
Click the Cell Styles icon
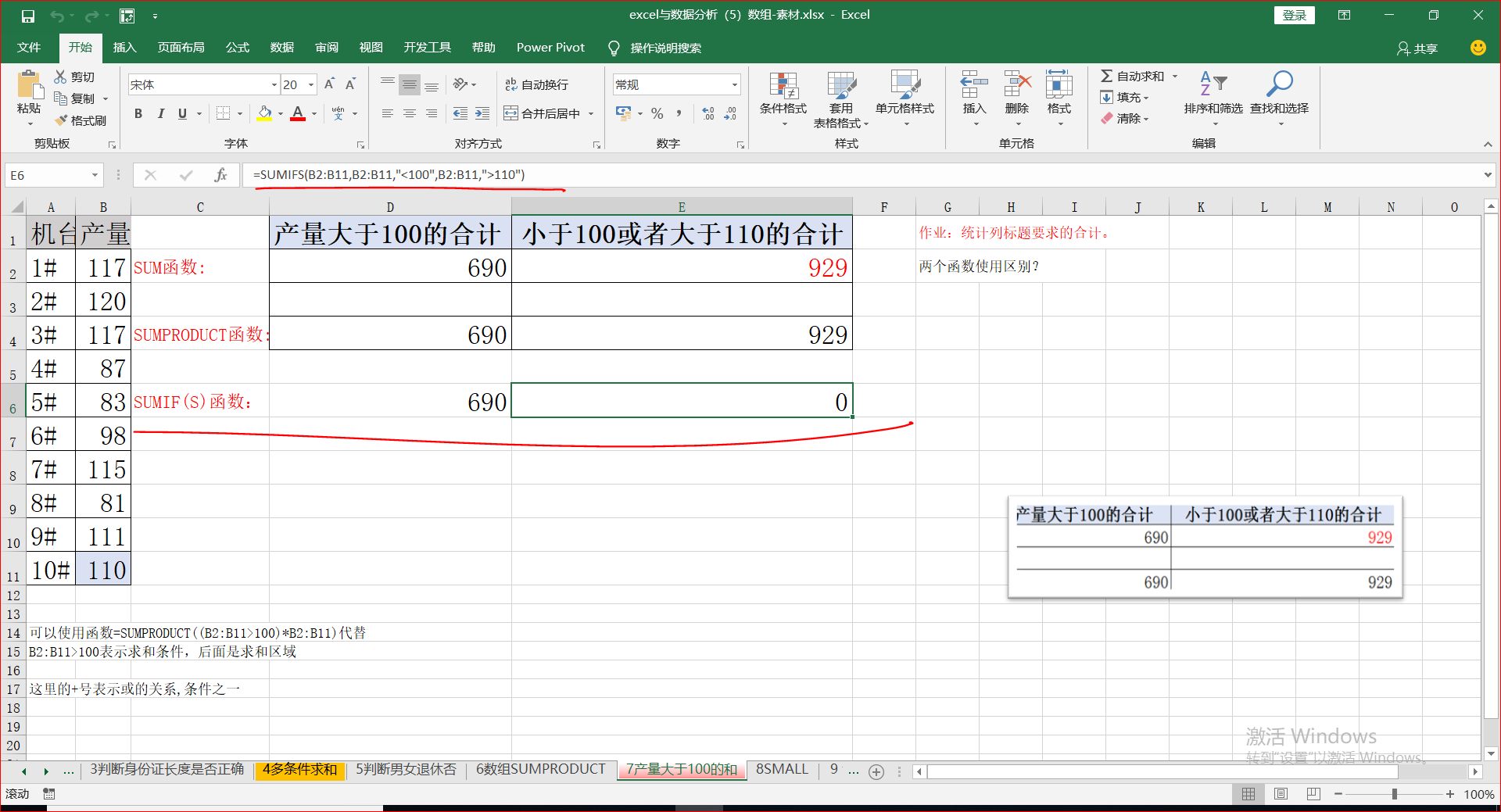[905, 85]
